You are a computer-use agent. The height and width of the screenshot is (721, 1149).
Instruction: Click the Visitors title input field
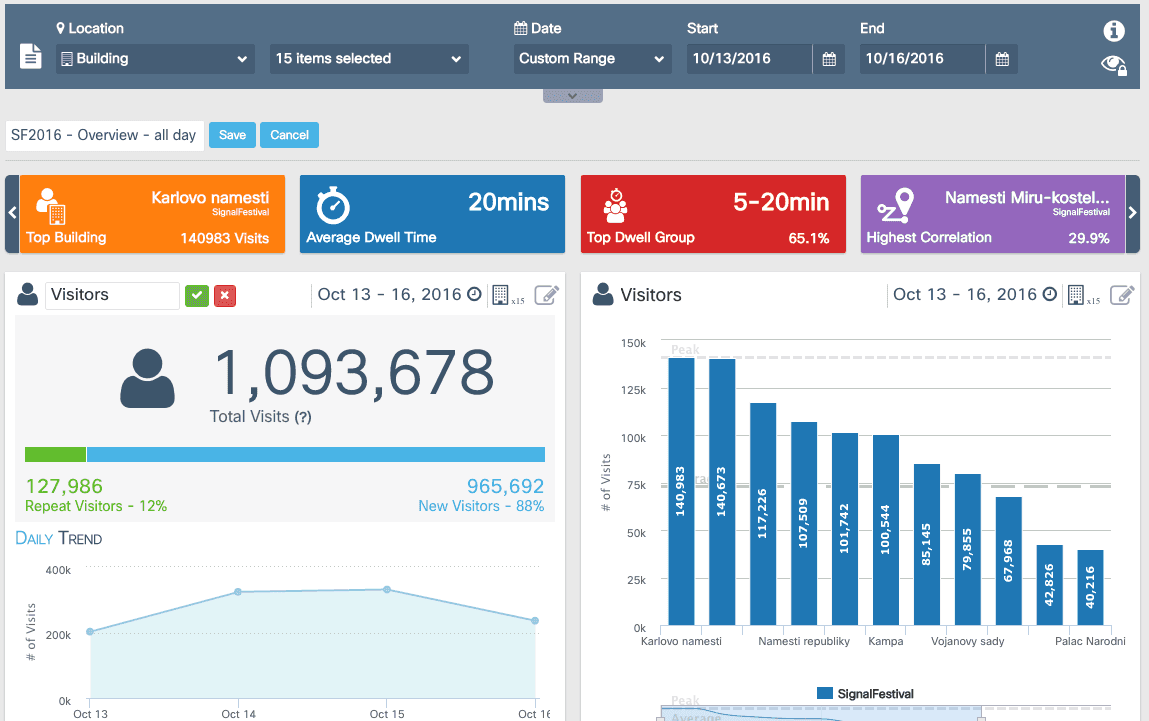click(112, 295)
